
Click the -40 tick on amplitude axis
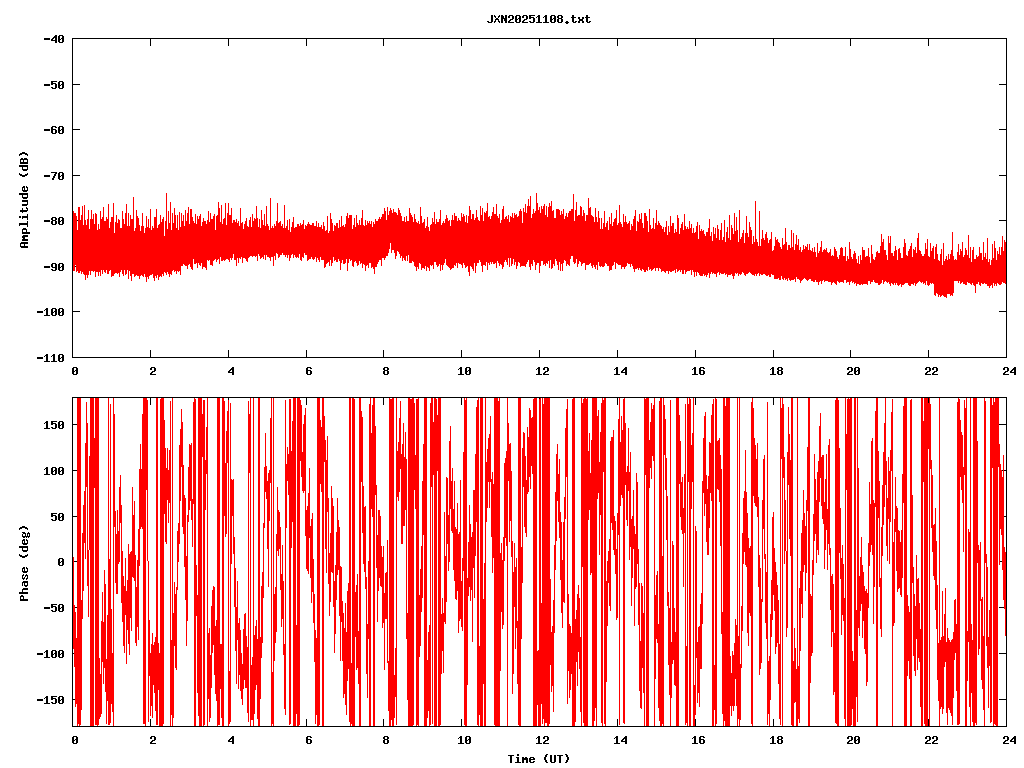pos(54,39)
